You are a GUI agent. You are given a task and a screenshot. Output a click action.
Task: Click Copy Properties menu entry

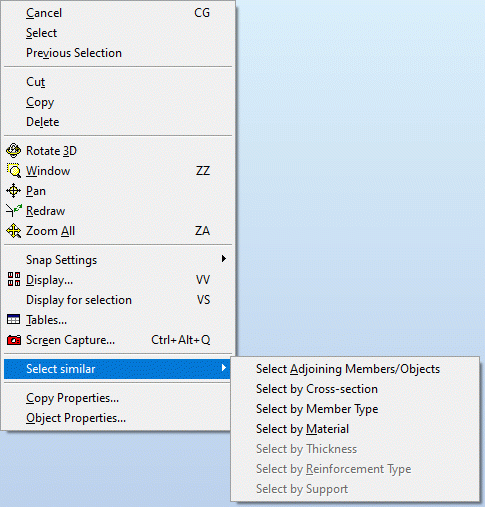click(72, 398)
